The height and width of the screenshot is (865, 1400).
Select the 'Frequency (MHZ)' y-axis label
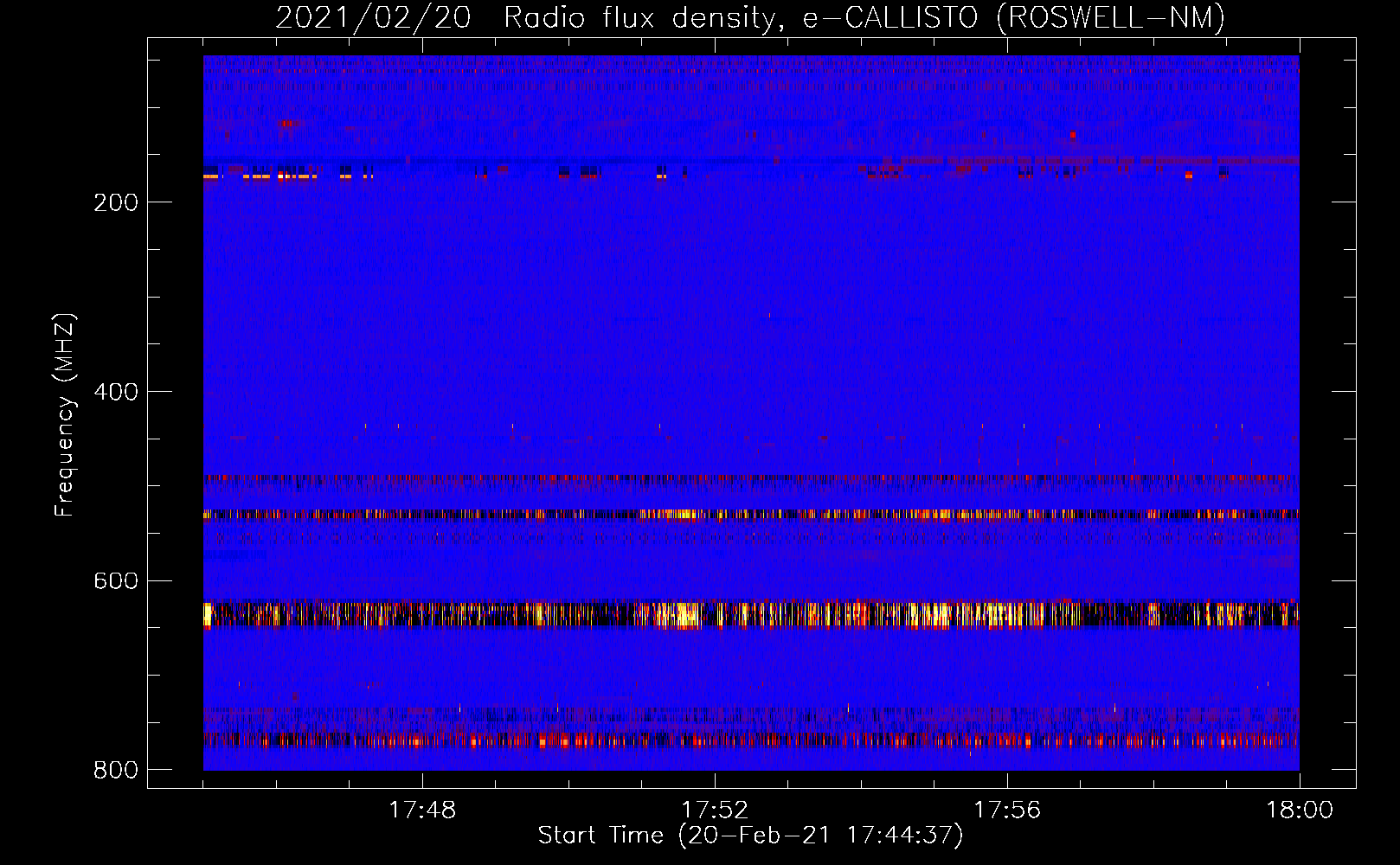tap(65, 415)
